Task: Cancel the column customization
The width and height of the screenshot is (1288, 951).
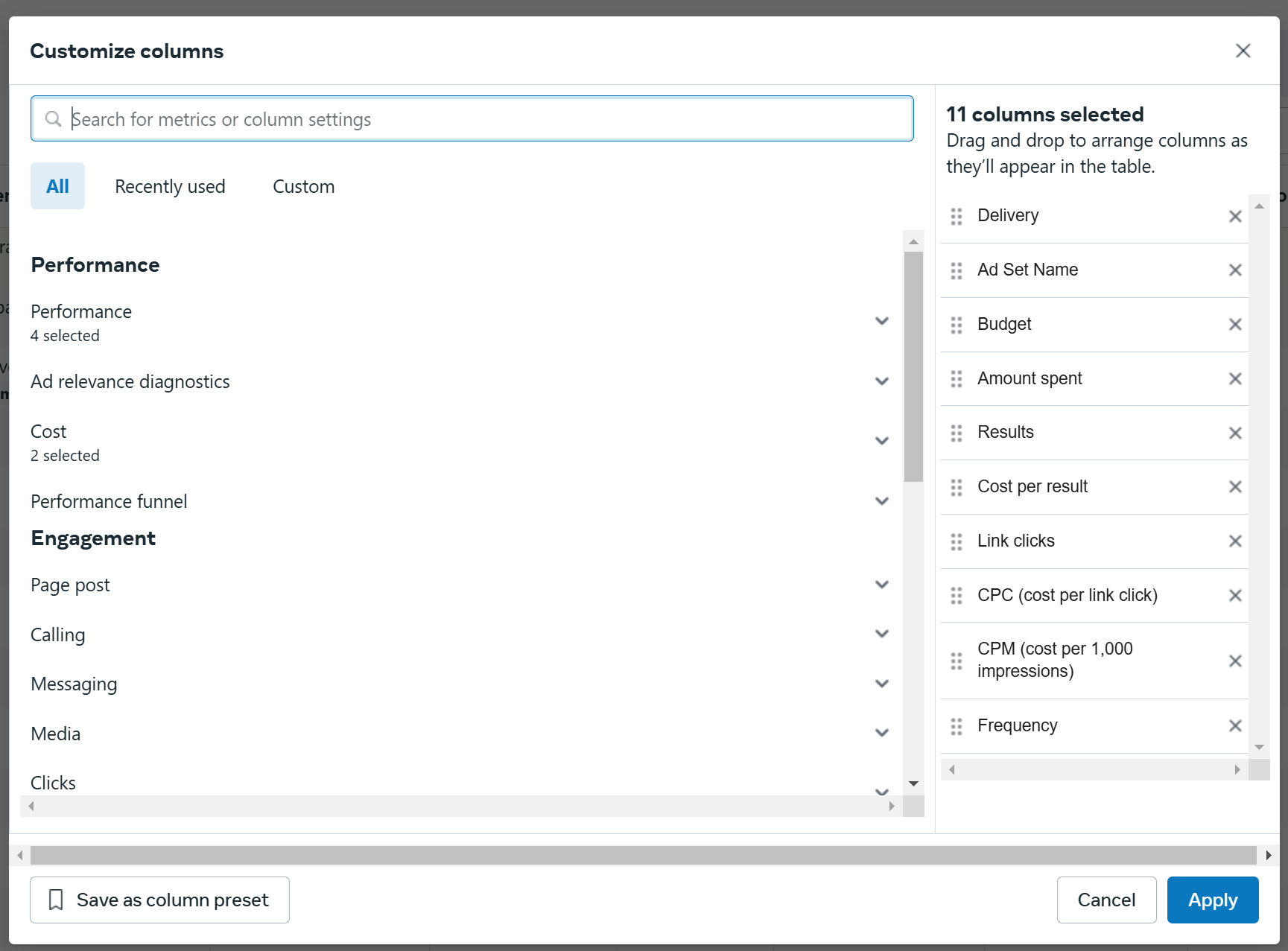Action: click(x=1106, y=900)
